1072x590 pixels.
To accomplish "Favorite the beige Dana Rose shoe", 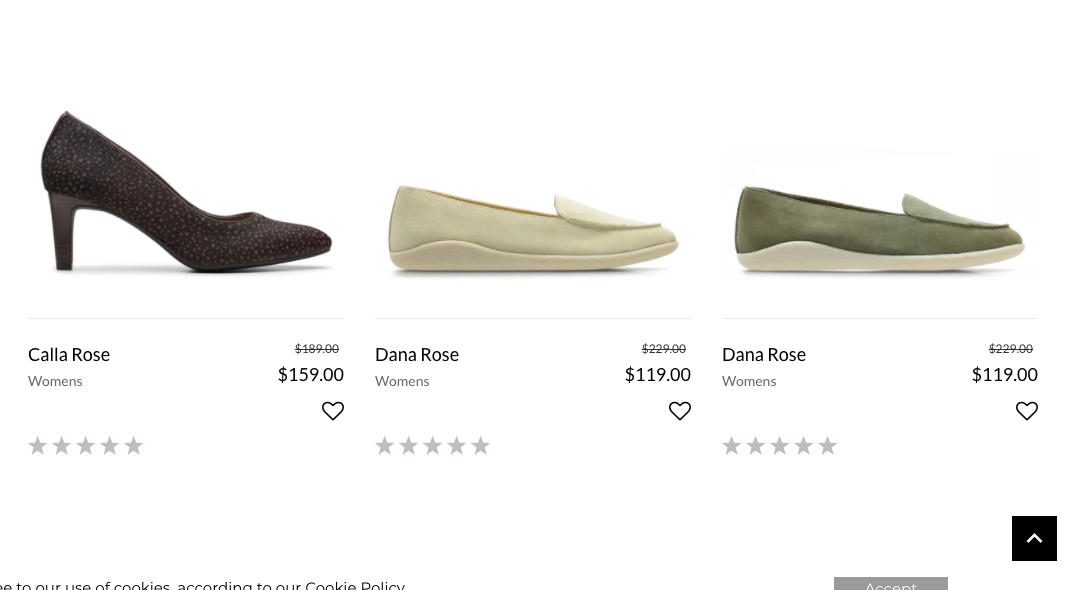I will click(x=680, y=411).
